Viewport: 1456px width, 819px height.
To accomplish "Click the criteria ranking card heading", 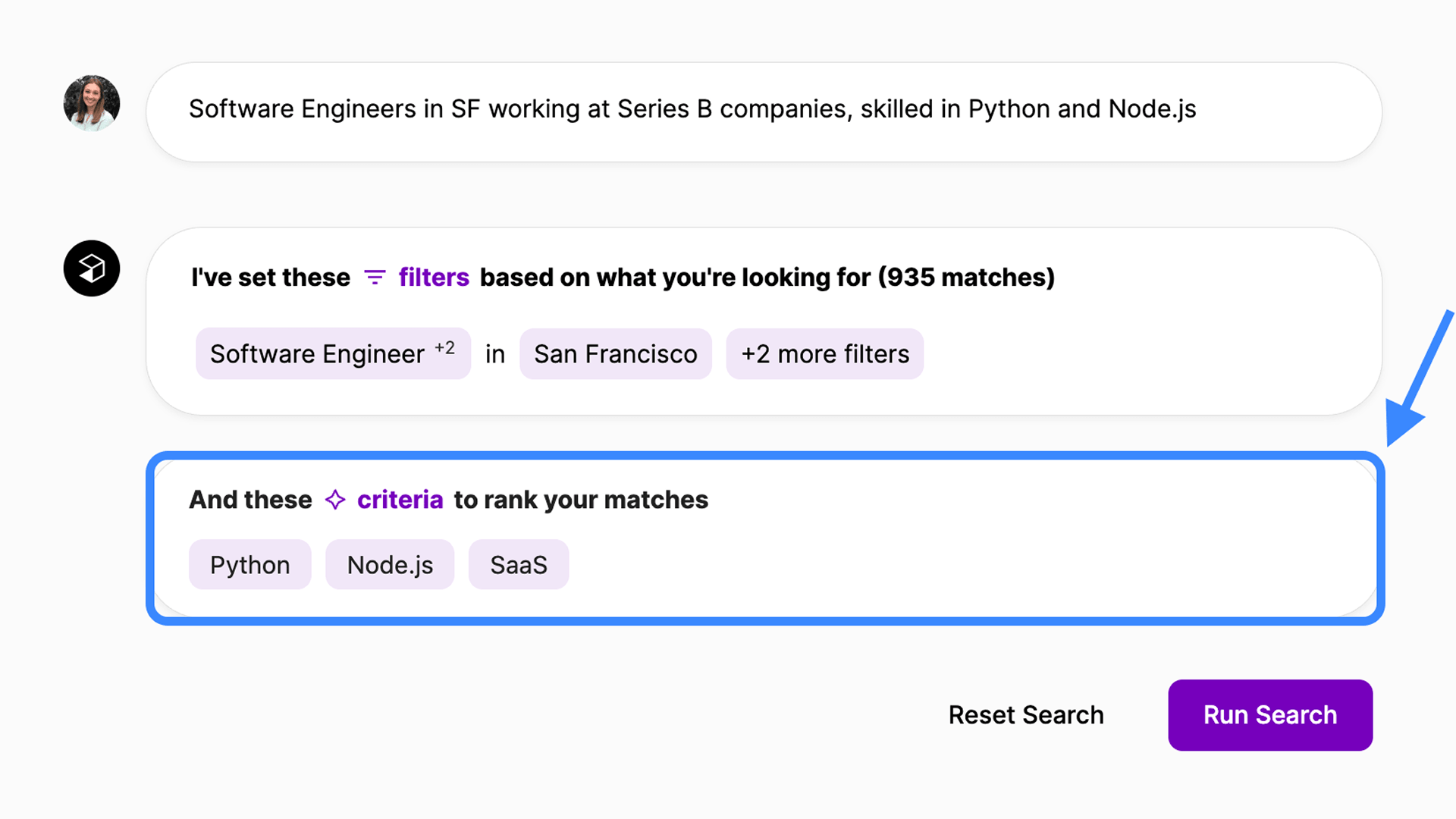I will pyautogui.click(x=447, y=500).
